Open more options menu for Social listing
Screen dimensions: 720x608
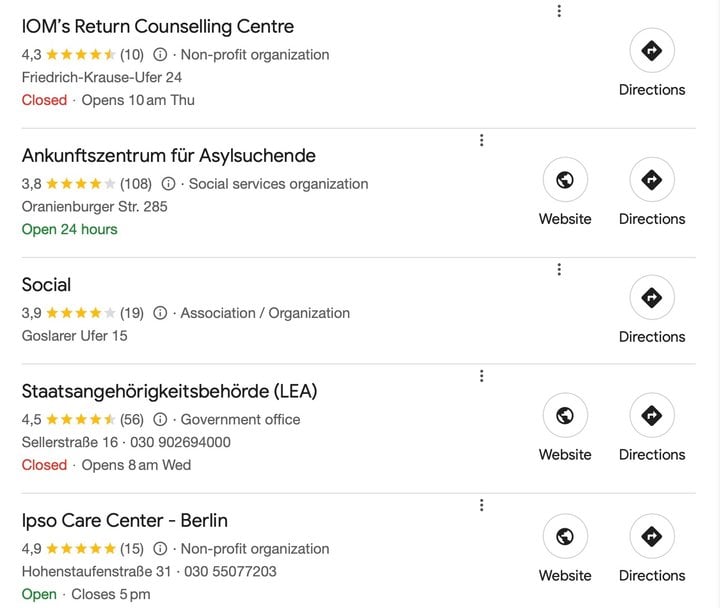pyautogui.click(x=559, y=269)
